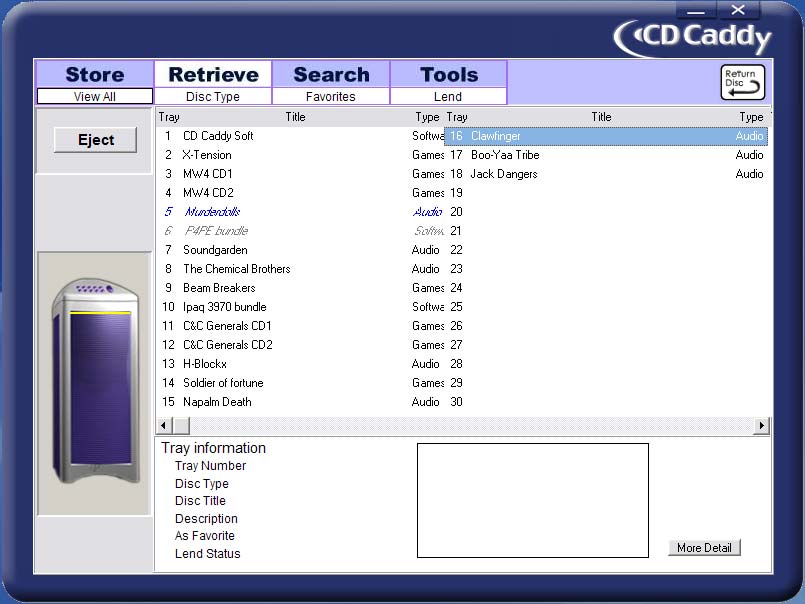Select the Beam Breakers row
The width and height of the screenshot is (805, 604).
pos(300,288)
